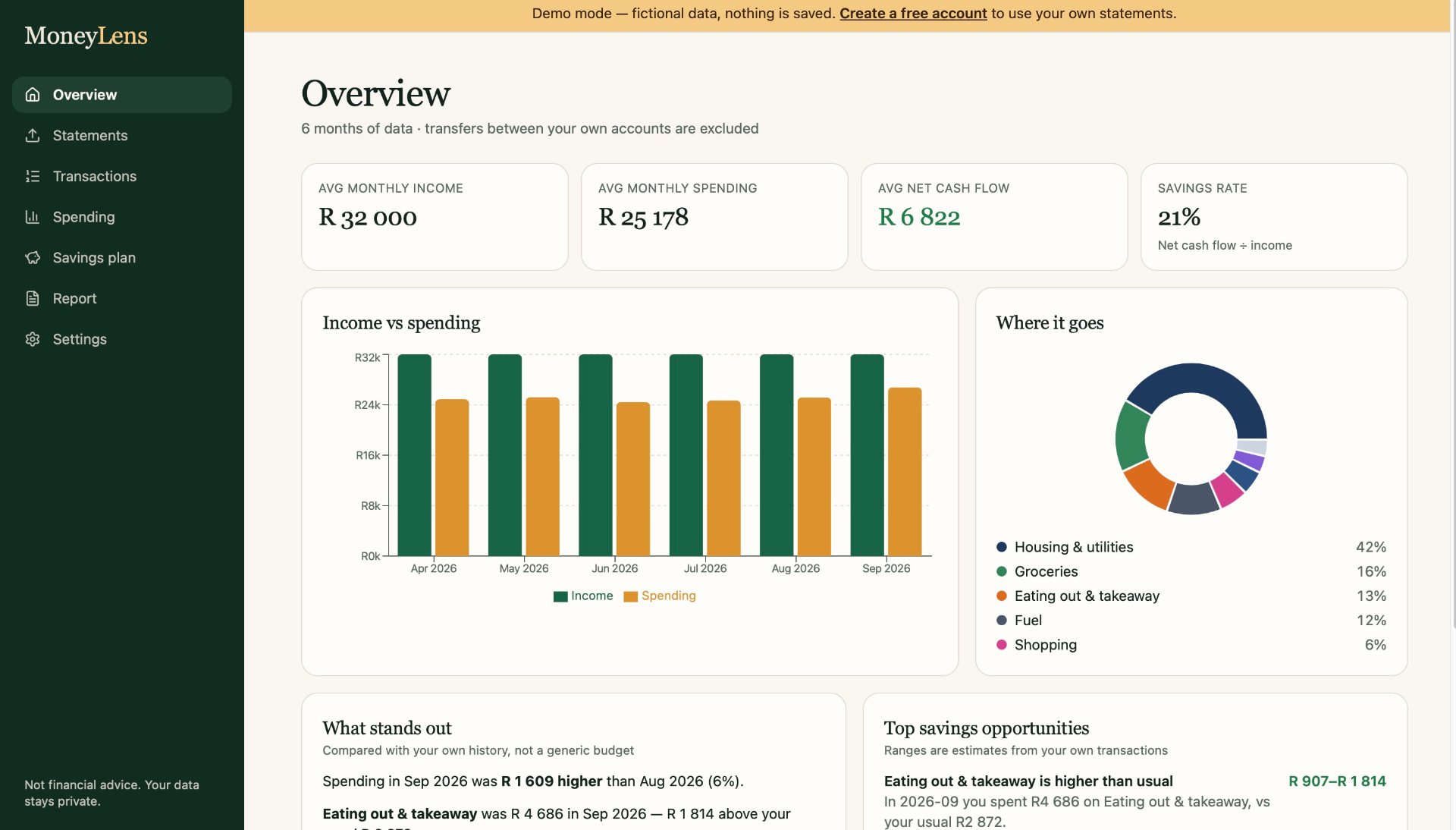Click the R 907–R 1 814 savings estimate
The image size is (1456, 830).
(x=1337, y=781)
